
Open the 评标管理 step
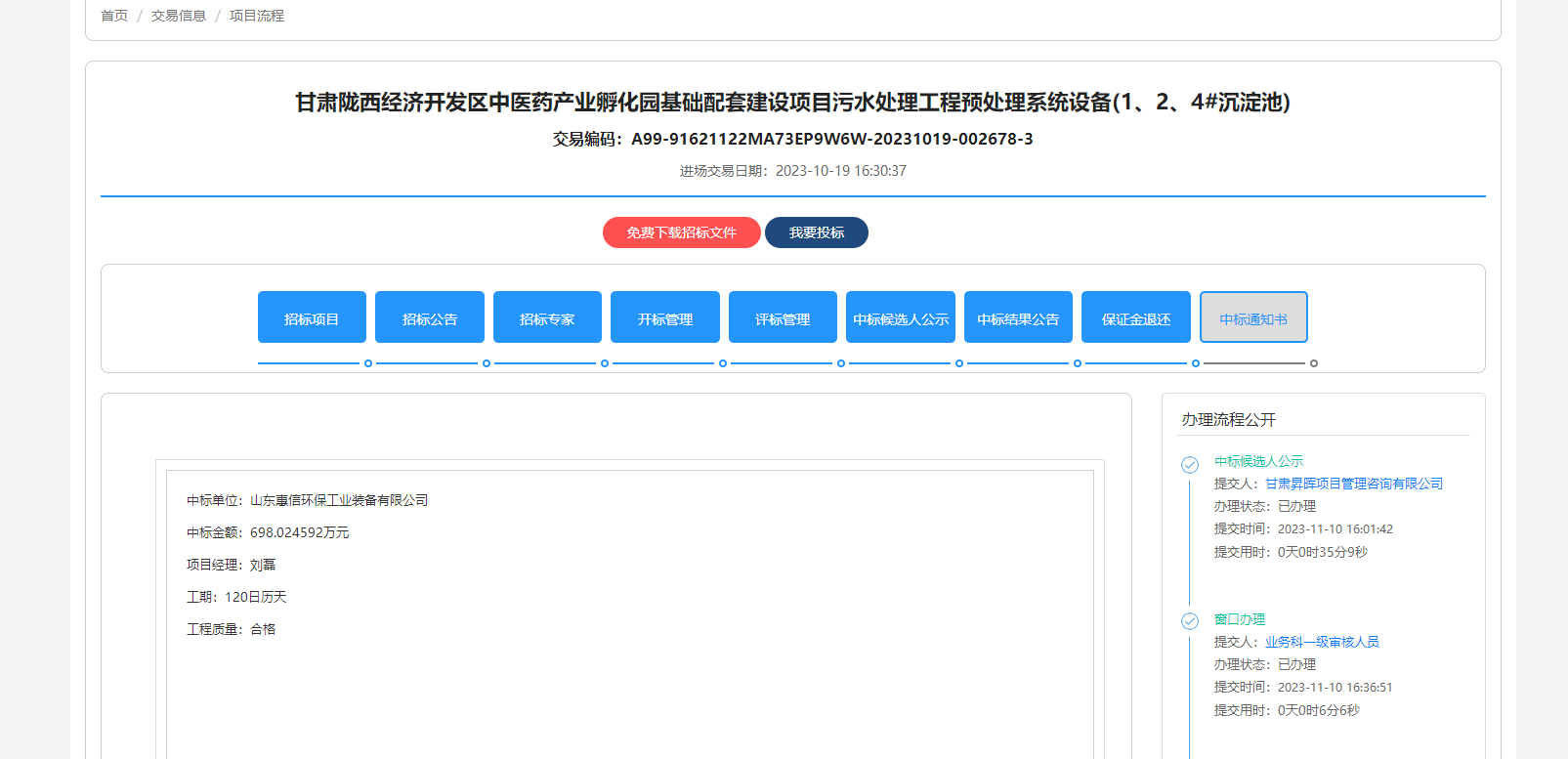783,317
